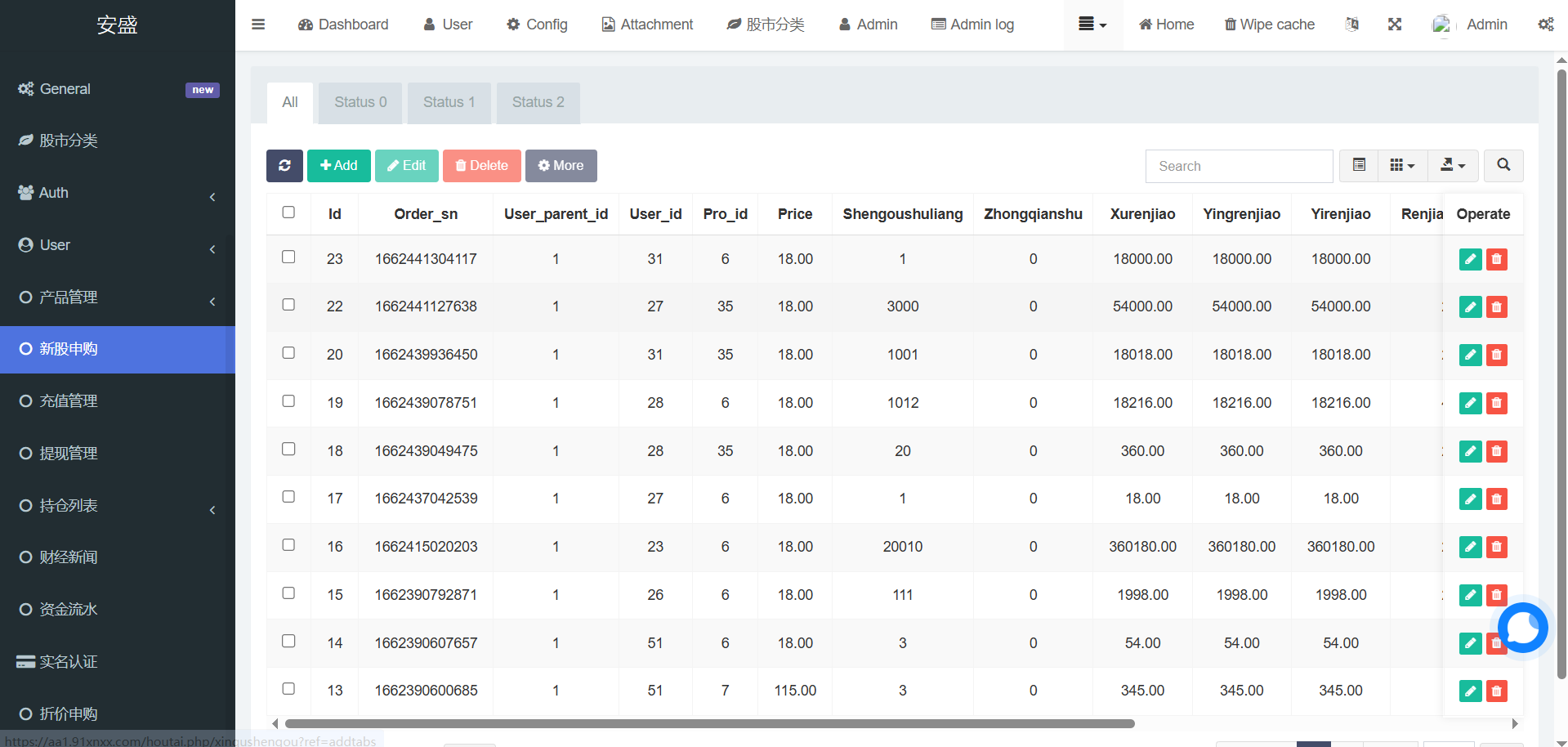
Task: Tick the checkbox for order row 20
Action: 288,353
